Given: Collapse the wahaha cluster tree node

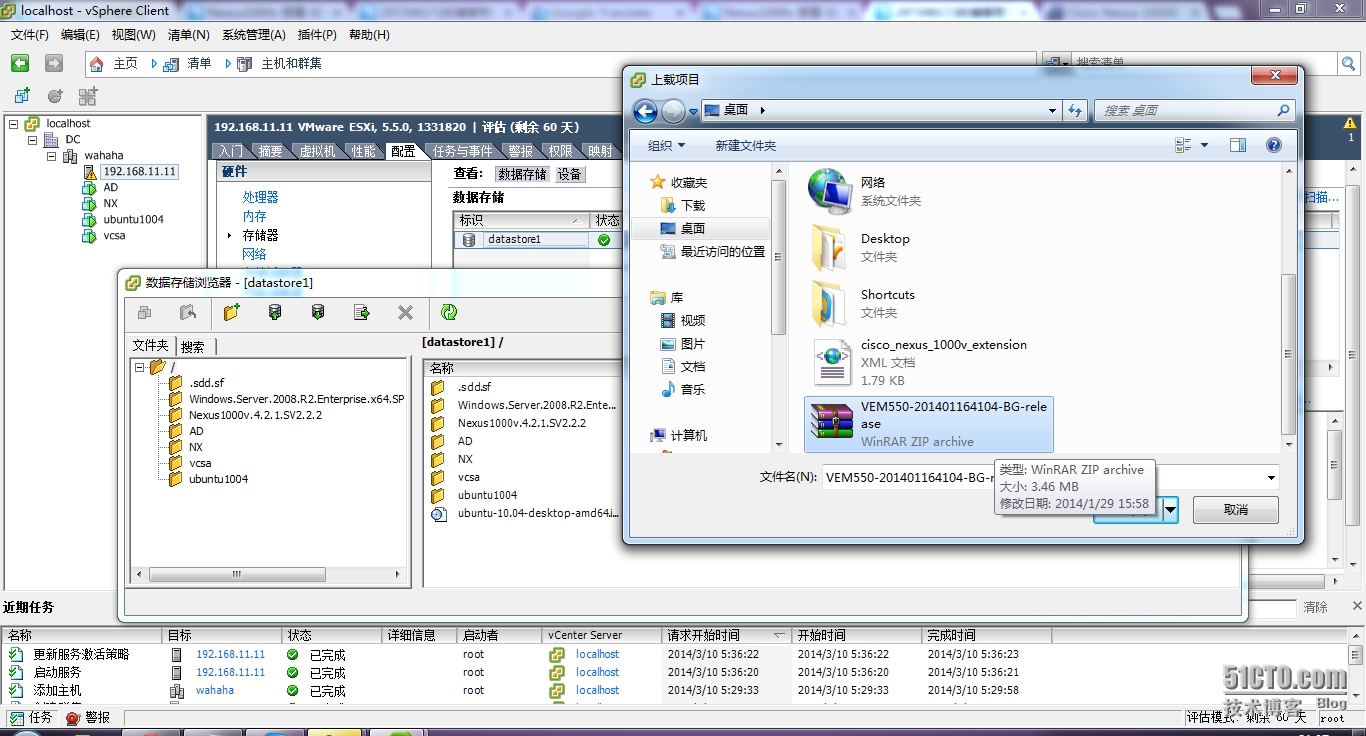Looking at the screenshot, I should coord(51,156).
